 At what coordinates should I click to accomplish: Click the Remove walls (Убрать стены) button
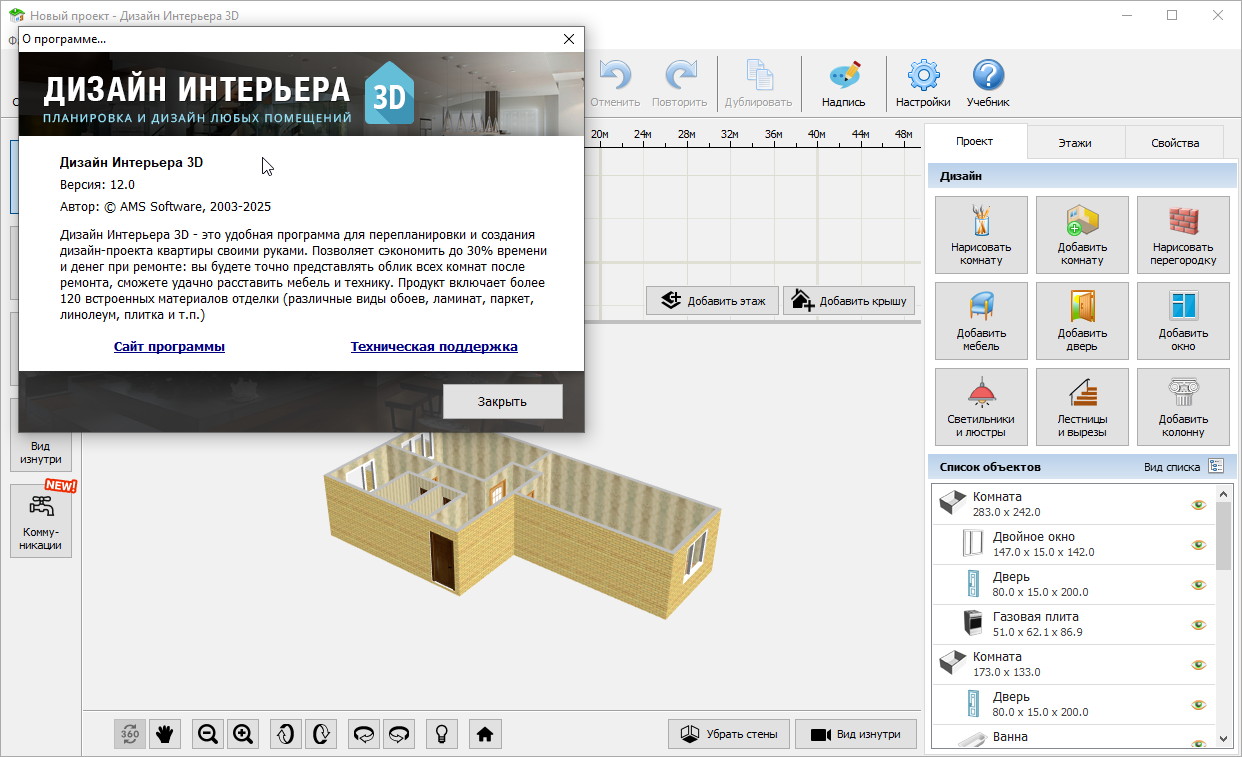pyautogui.click(x=729, y=734)
